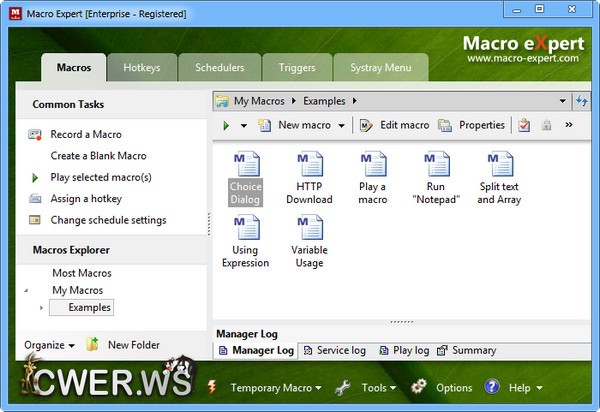Open the New macro dropdown arrow
Image resolution: width=600 pixels, height=412 pixels.
pyautogui.click(x=341, y=126)
